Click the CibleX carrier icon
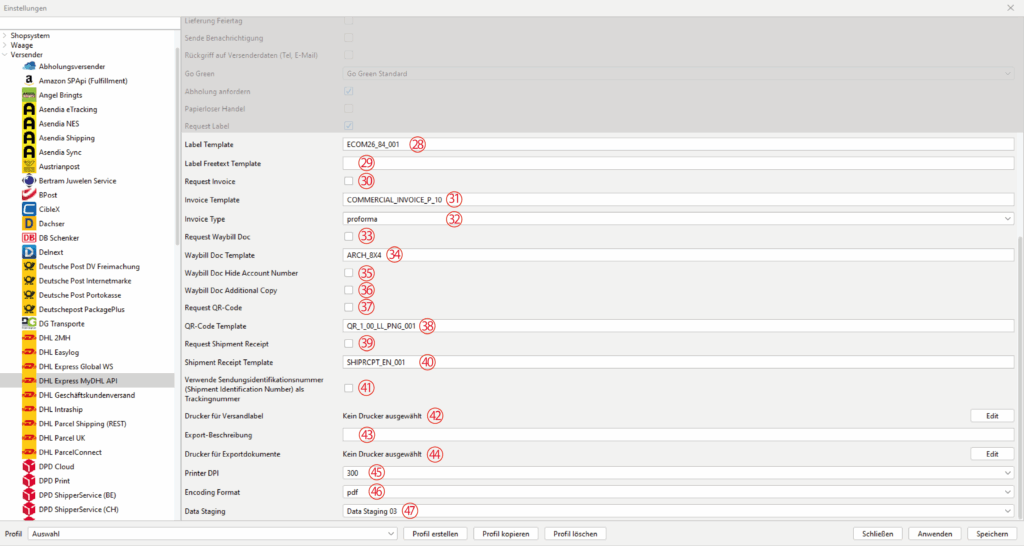The height and width of the screenshot is (546, 1024). click(29, 210)
